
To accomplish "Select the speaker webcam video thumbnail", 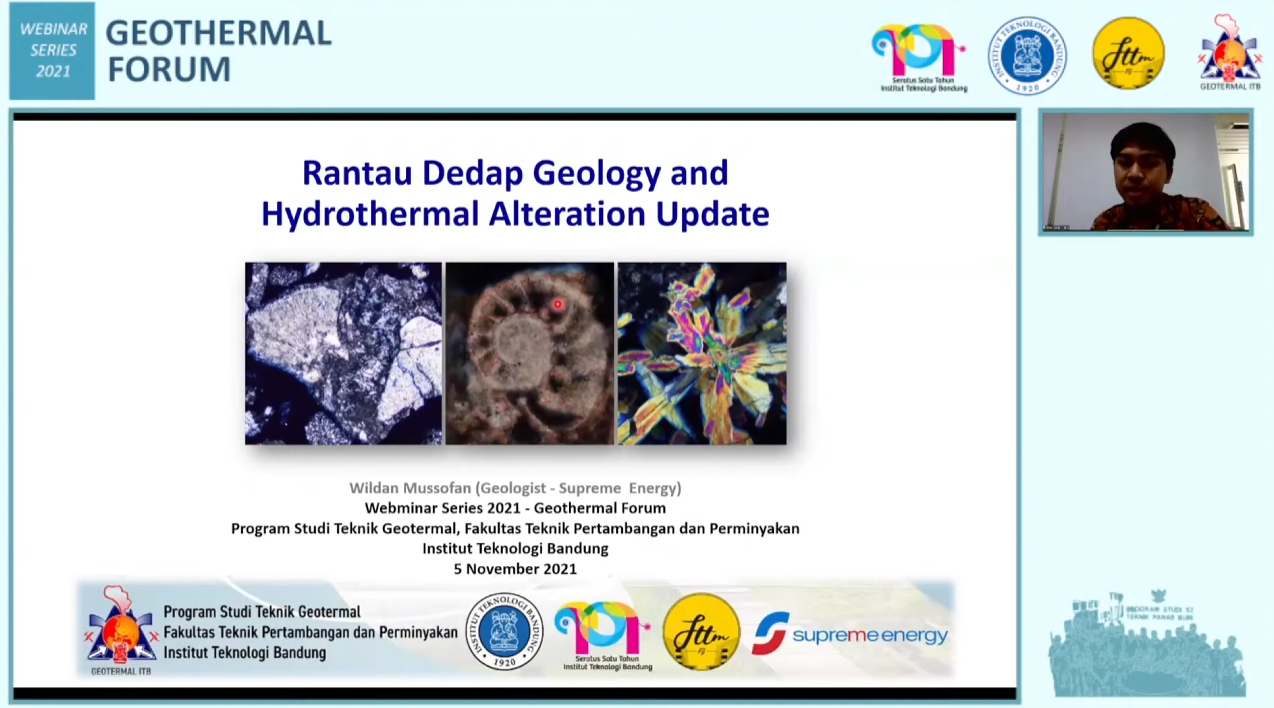I will (1145, 172).
